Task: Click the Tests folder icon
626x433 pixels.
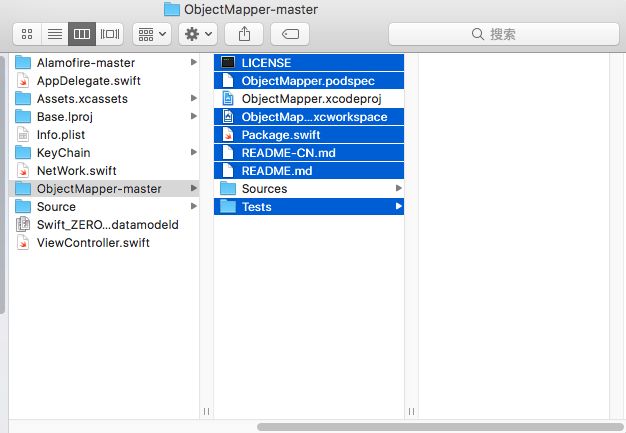Action: [228, 206]
